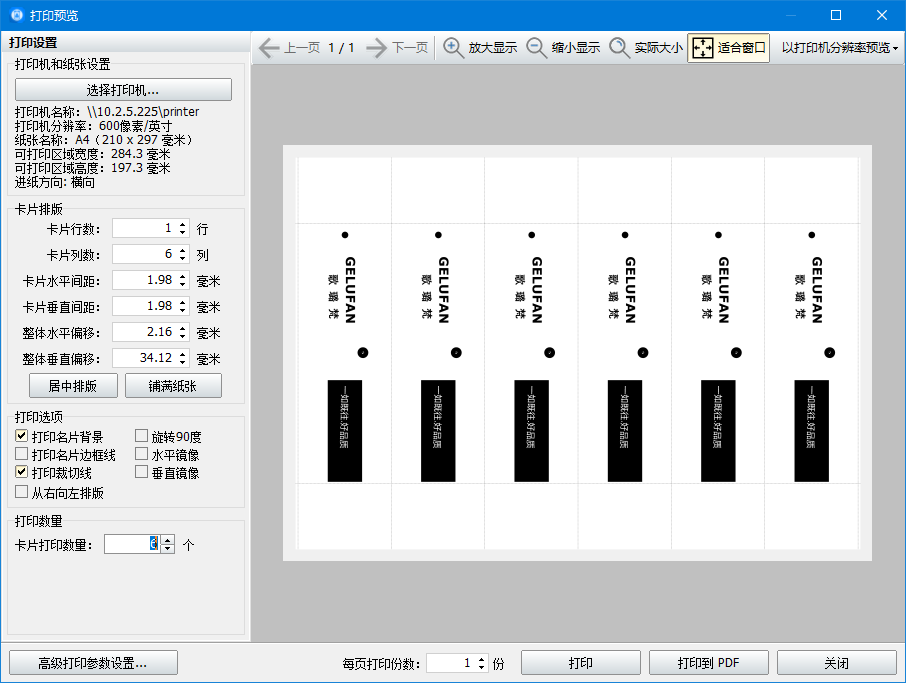Click 铺满纸张 button

[x=173, y=385]
